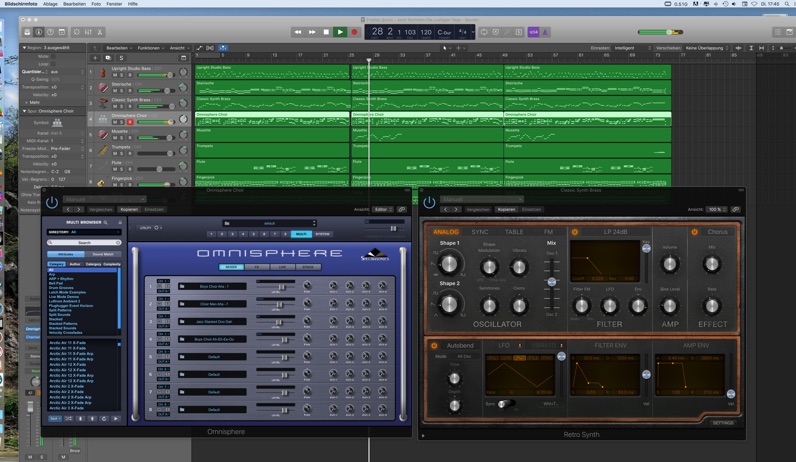The height and width of the screenshot is (462, 796).
Task: Open Fenster in the macOS menu bar
Action: (114, 4)
